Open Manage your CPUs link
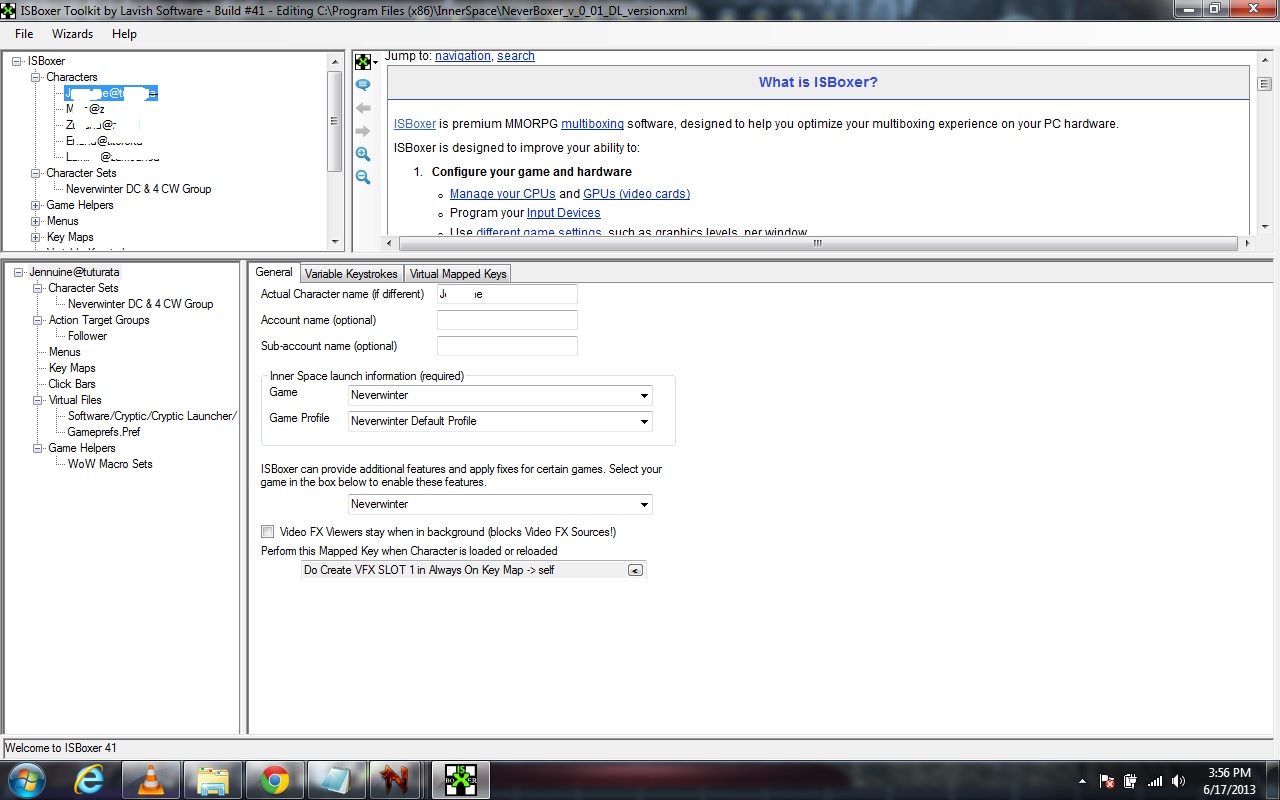This screenshot has width=1280, height=800. point(503,194)
